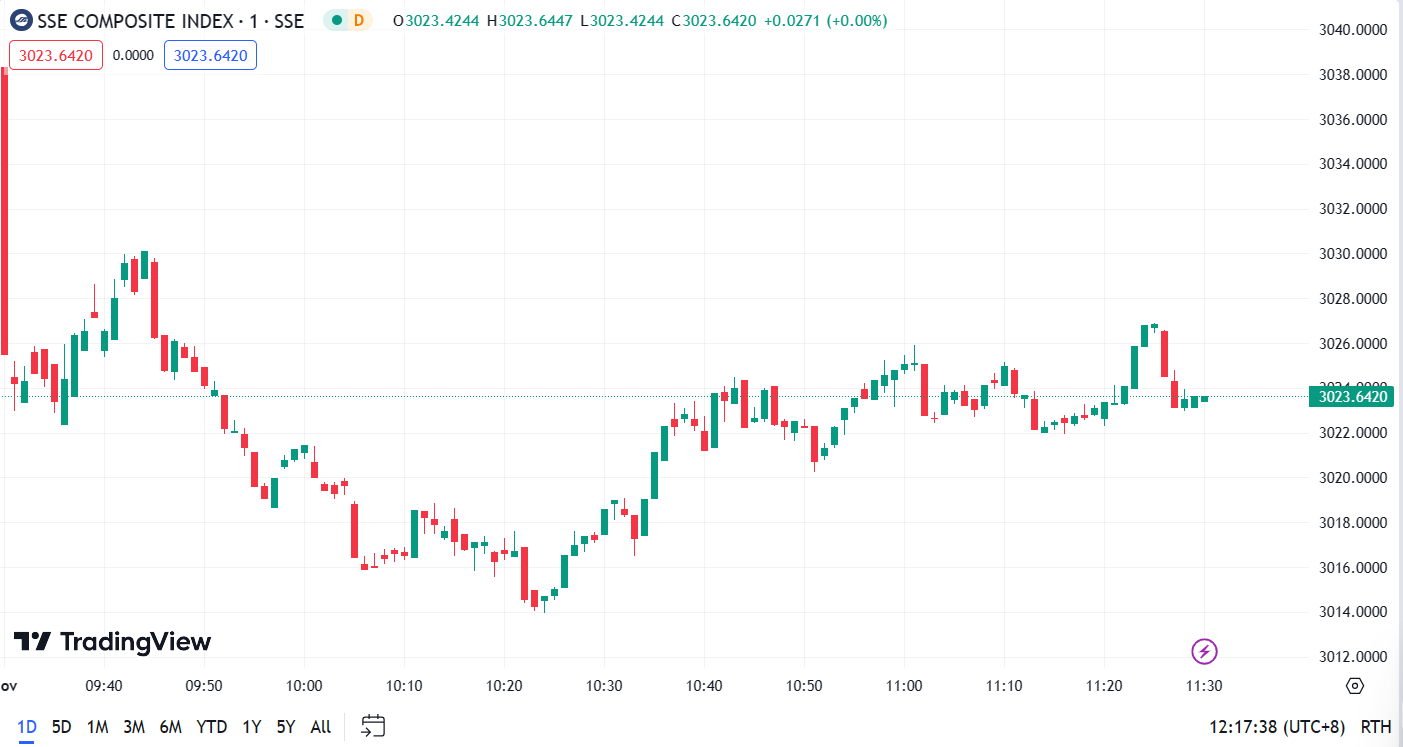This screenshot has width=1403, height=747.
Task: Open chart settings hexagon gear icon
Action: [1355, 686]
